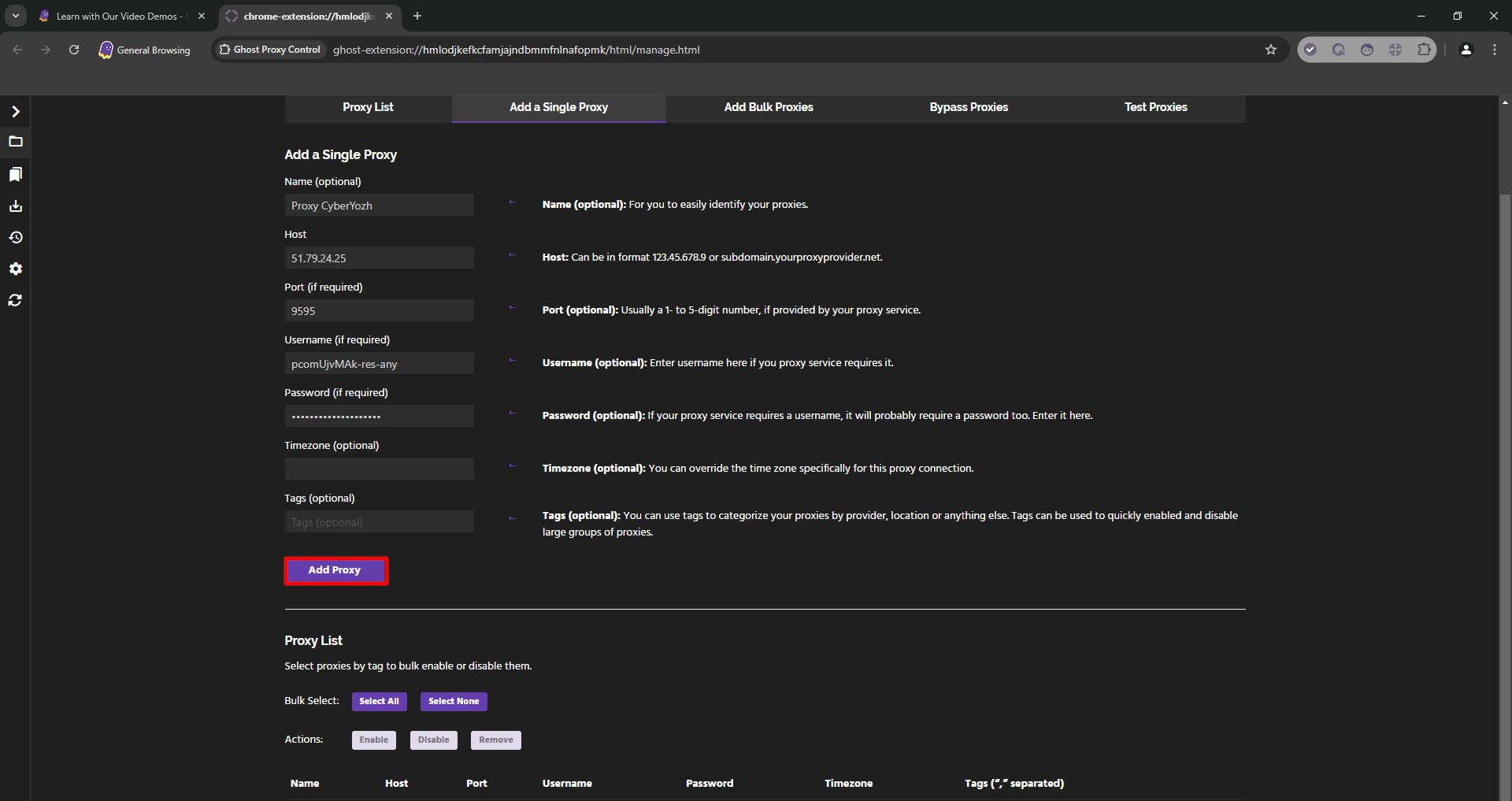This screenshot has width=1512, height=801.
Task: Open the history icon in the sidebar
Action: [x=15, y=238]
